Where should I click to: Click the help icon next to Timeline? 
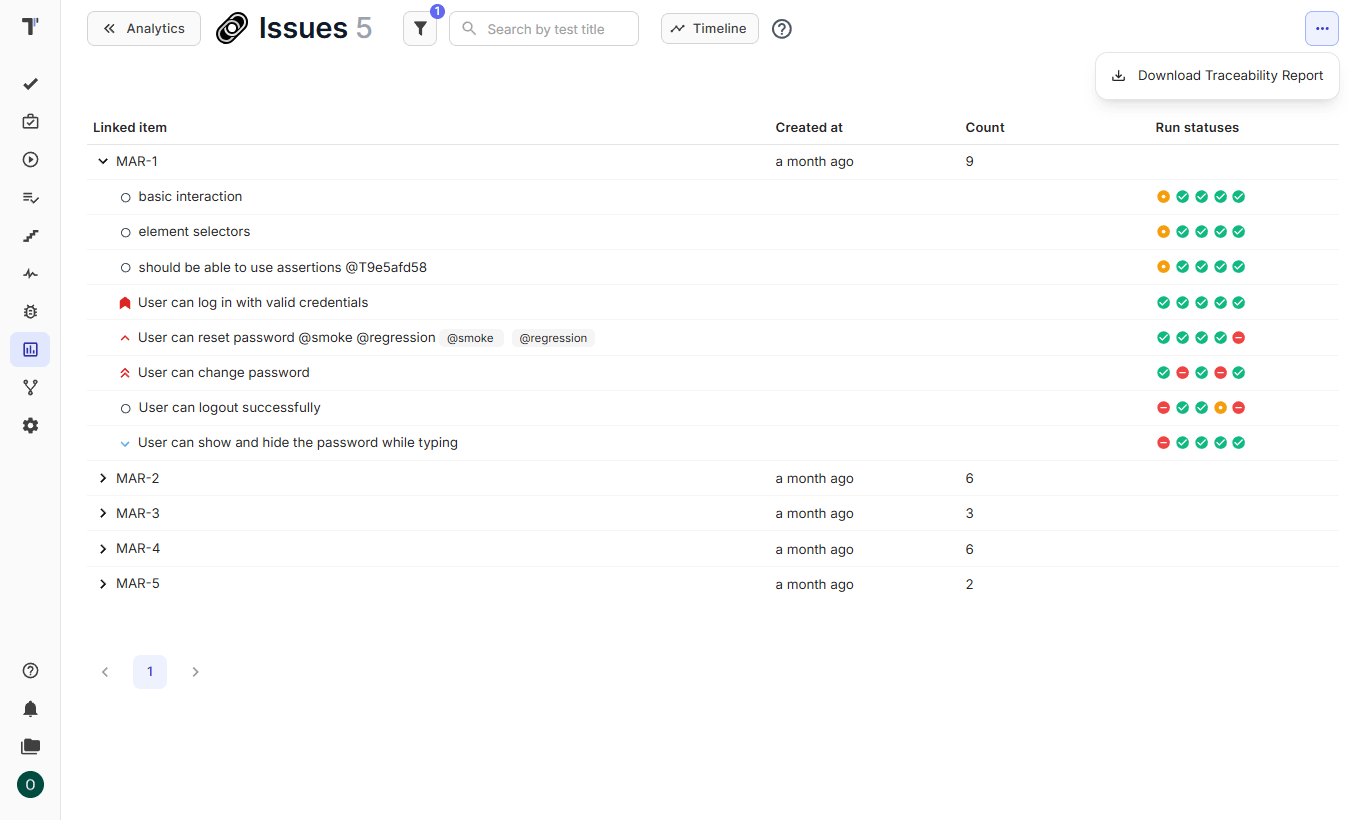(782, 29)
